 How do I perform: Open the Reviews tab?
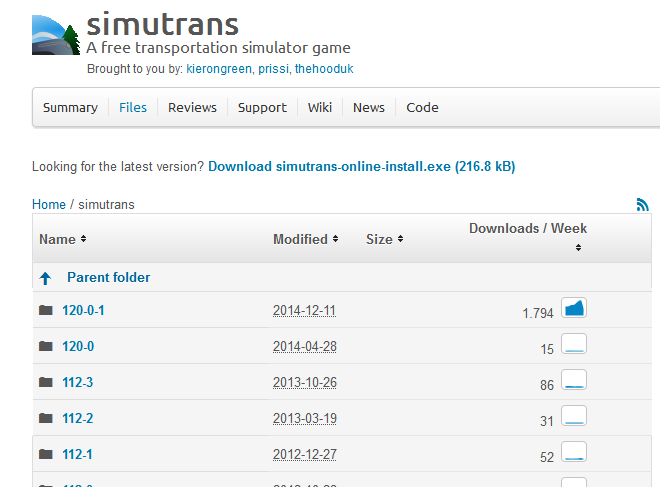[x=192, y=108]
